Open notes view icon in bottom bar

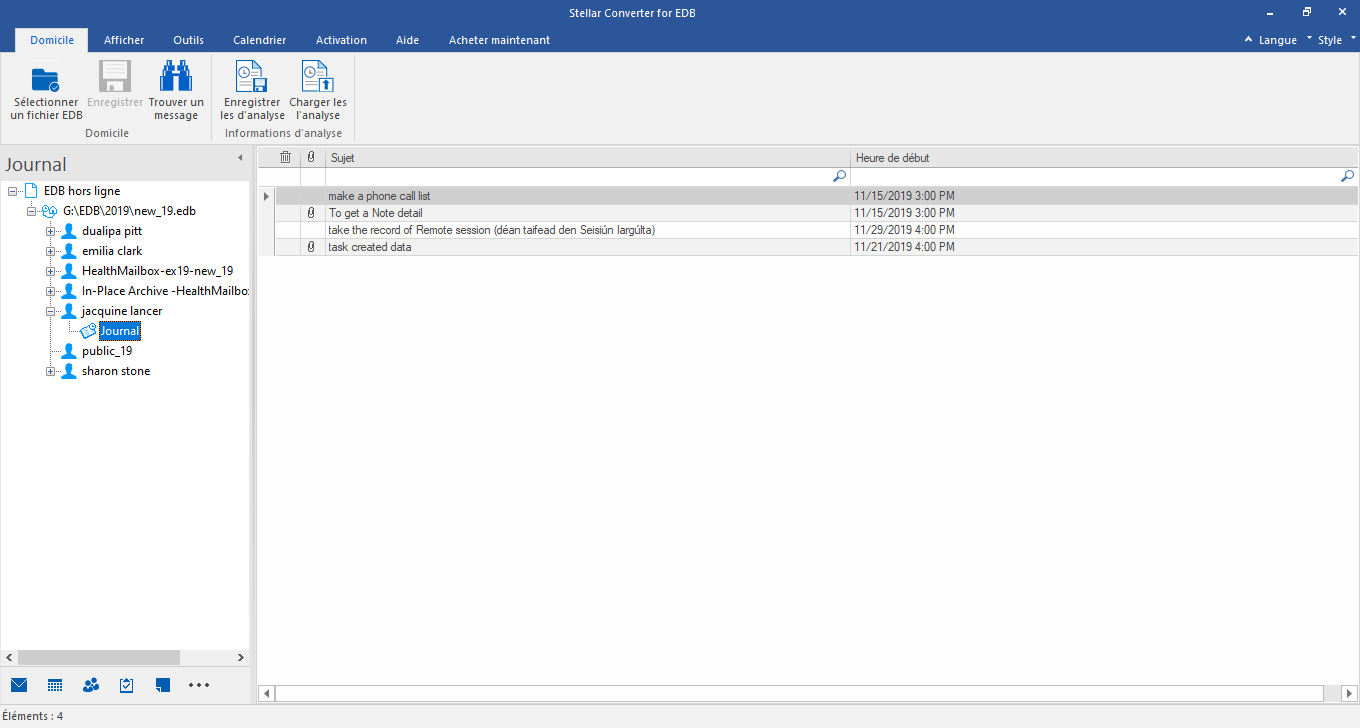pos(163,685)
